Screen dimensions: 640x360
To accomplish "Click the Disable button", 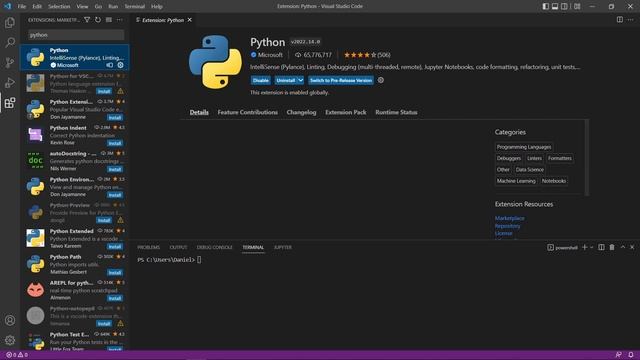I will tap(260, 80).
